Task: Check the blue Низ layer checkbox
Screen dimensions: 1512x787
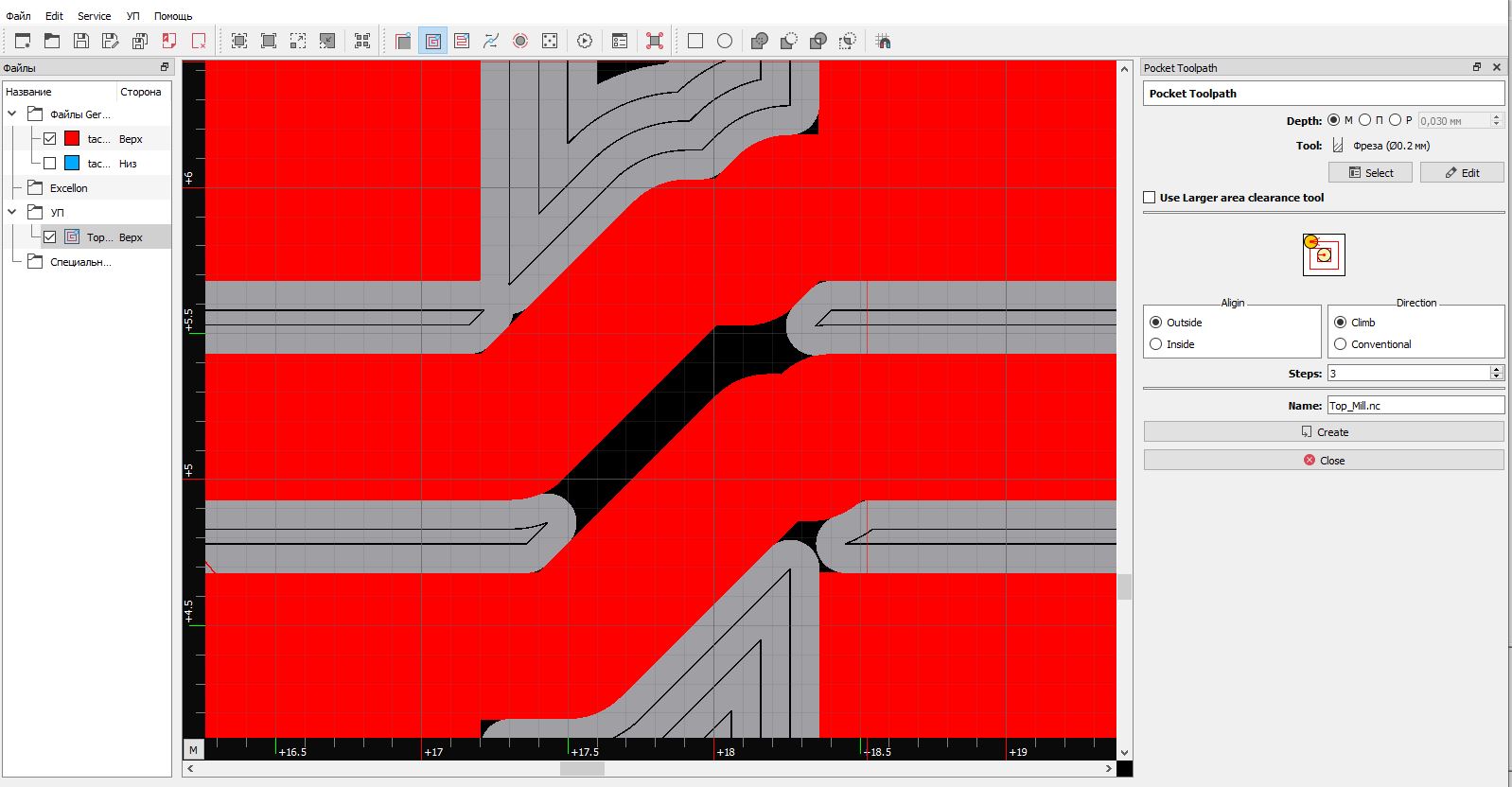Action: (50, 164)
